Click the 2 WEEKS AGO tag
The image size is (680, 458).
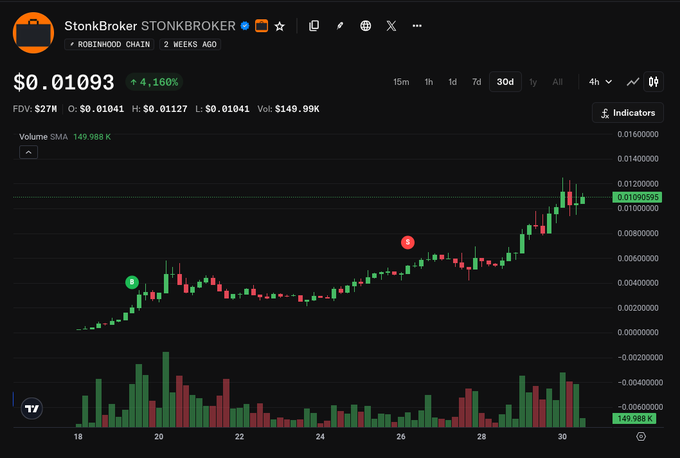point(190,44)
